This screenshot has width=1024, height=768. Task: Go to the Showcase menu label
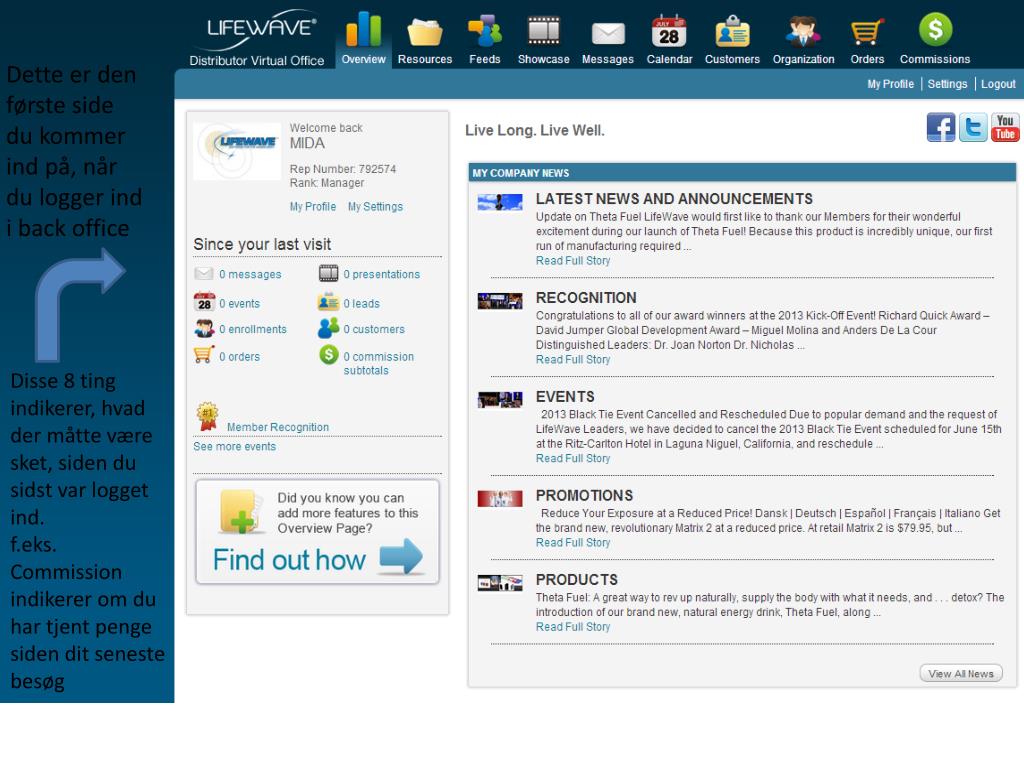pos(543,59)
